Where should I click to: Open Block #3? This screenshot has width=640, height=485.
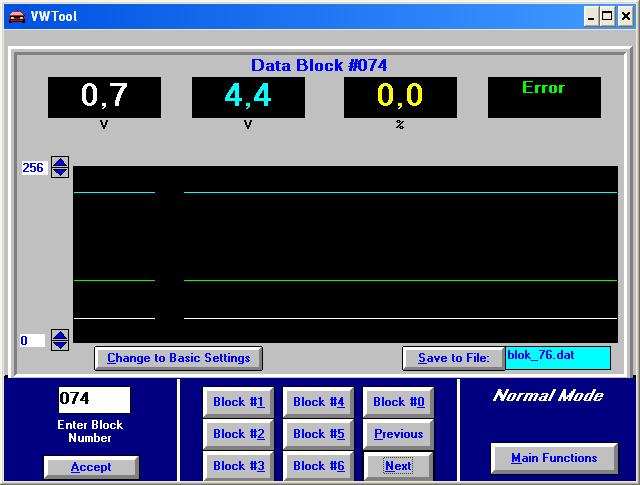coord(238,466)
